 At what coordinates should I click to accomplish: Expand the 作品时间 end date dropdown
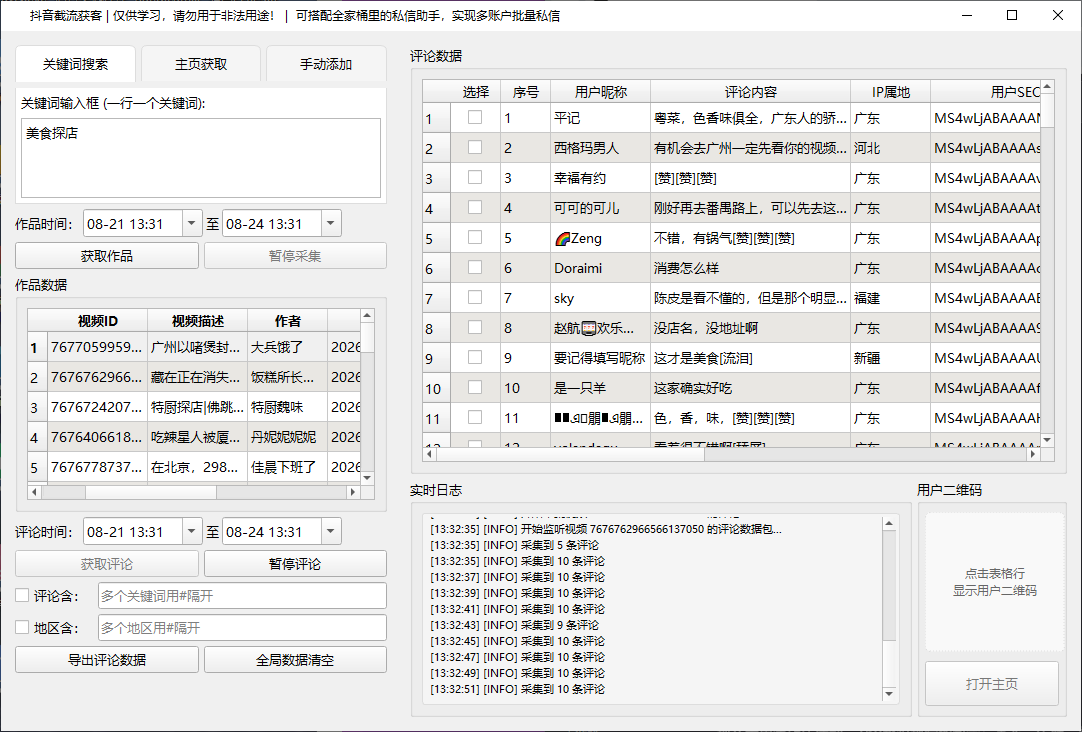[331, 224]
